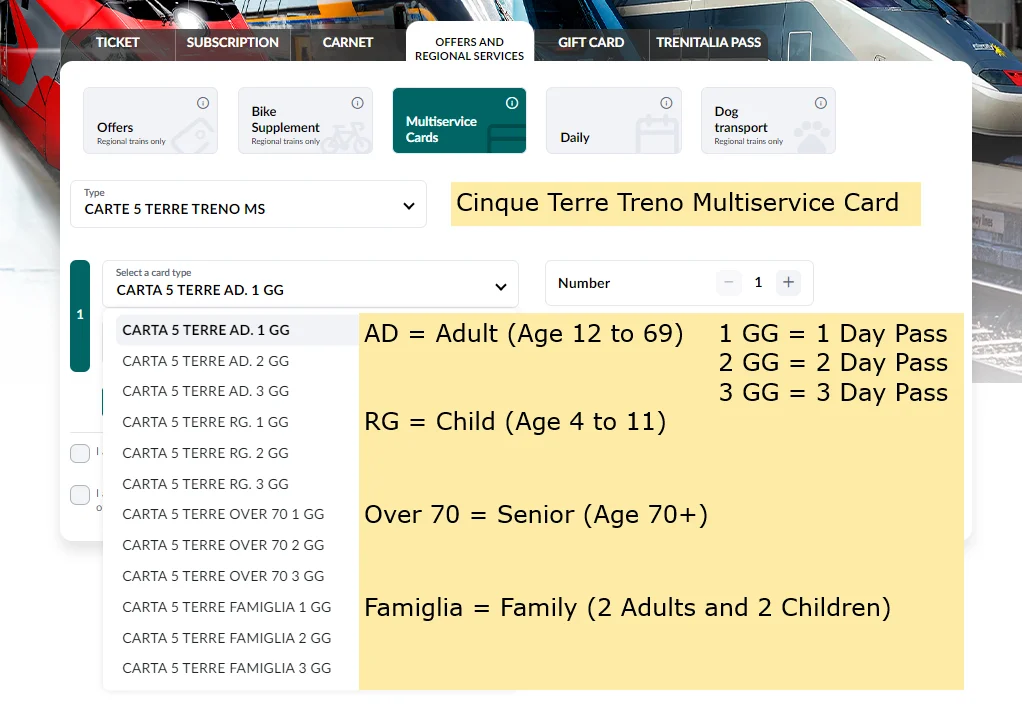The image size is (1022, 708).
Task: Select the Dog transport tile
Action: [x=767, y=121]
